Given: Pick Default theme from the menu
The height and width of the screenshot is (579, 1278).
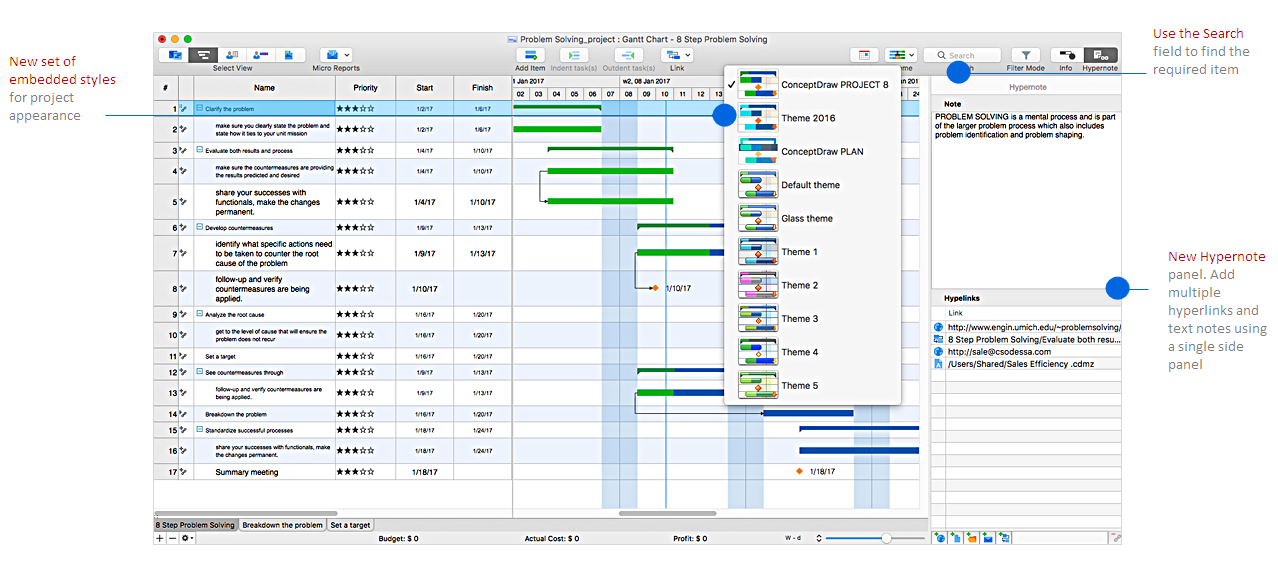Looking at the screenshot, I should (813, 185).
